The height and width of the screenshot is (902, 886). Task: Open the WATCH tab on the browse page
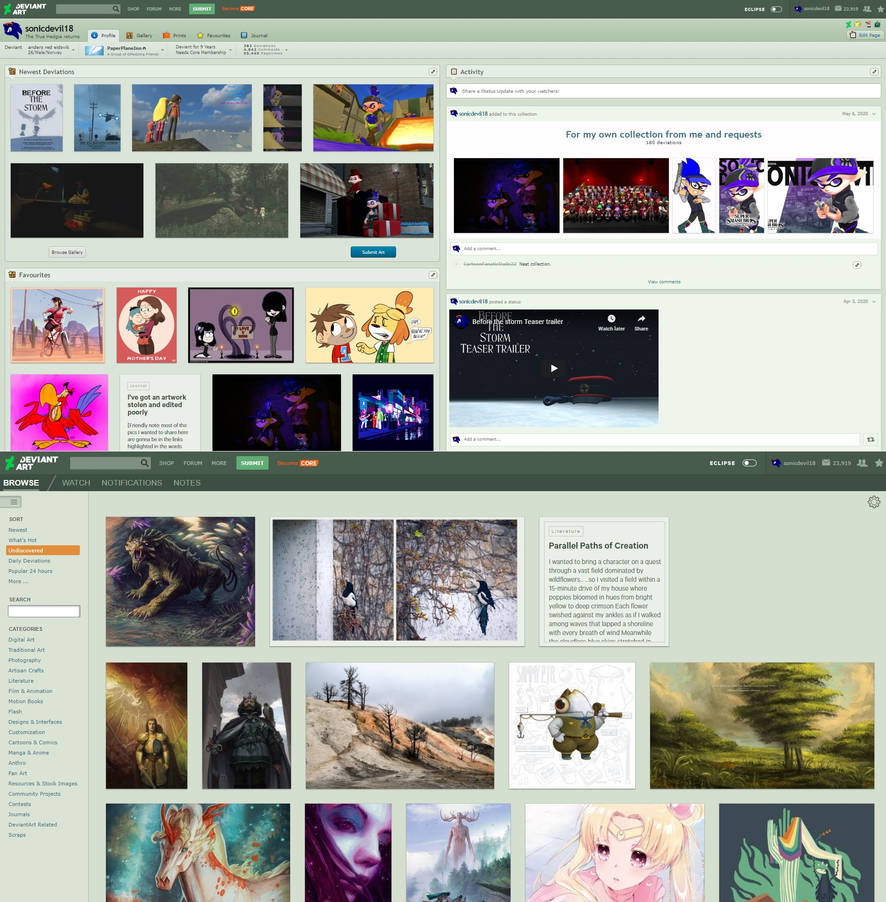click(76, 483)
